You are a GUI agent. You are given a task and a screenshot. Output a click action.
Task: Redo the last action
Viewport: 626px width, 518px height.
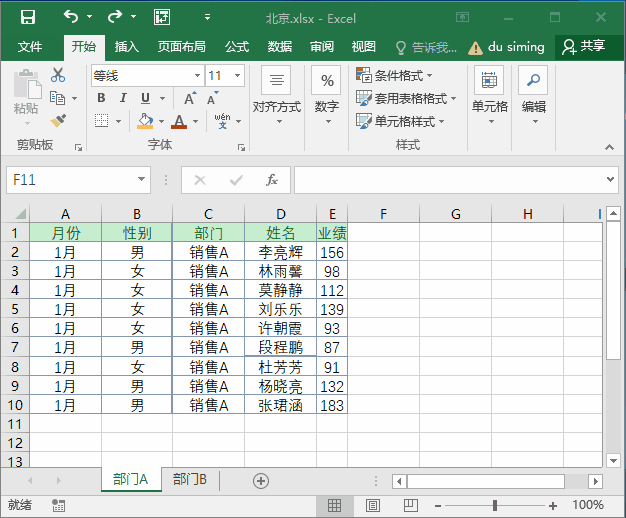115,17
